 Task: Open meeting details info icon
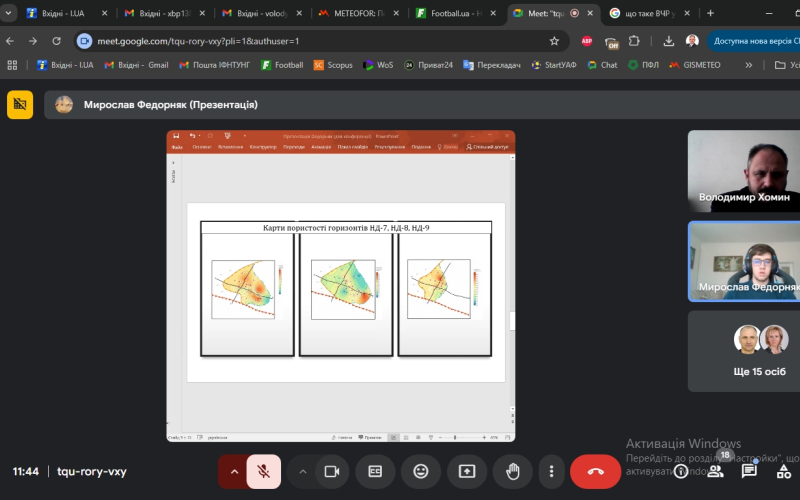[681, 471]
